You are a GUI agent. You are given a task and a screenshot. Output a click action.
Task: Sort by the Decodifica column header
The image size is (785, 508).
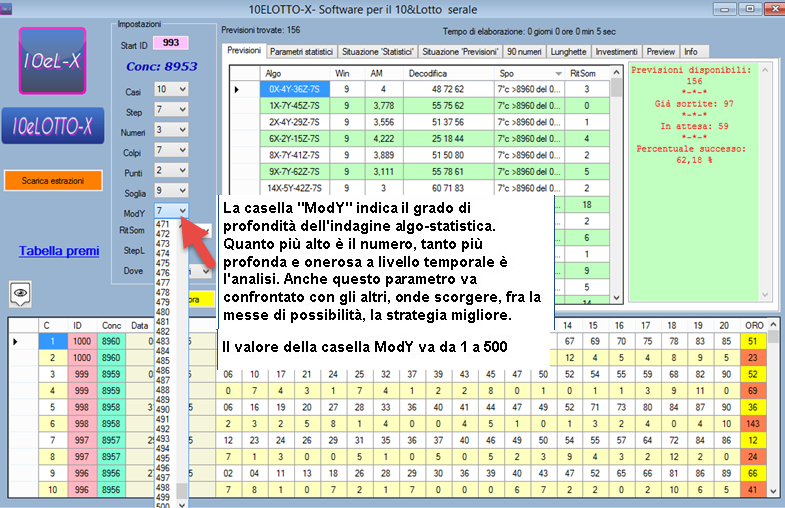point(448,74)
